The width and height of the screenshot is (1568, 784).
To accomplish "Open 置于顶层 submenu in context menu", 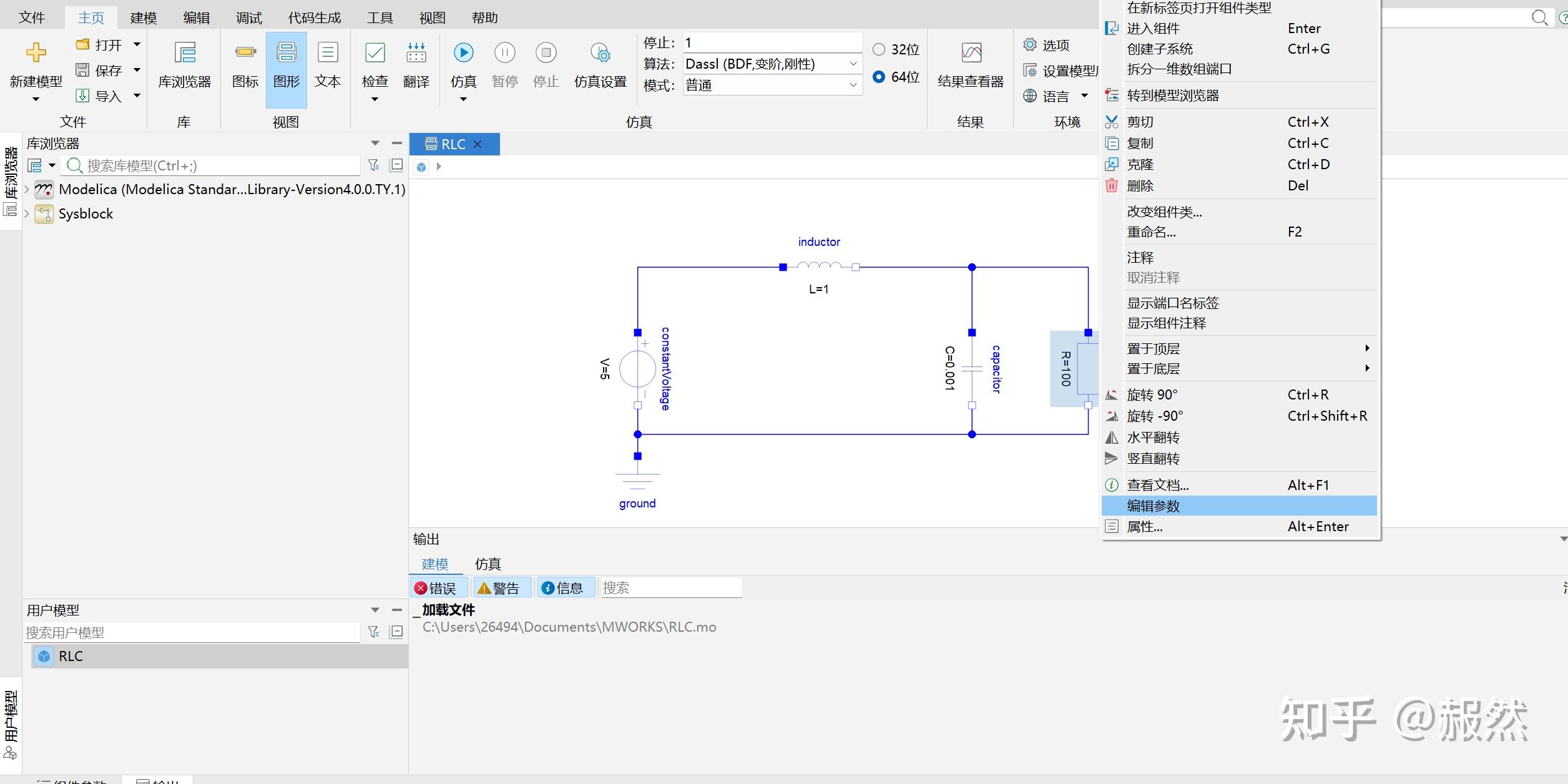I will pos(1239,348).
